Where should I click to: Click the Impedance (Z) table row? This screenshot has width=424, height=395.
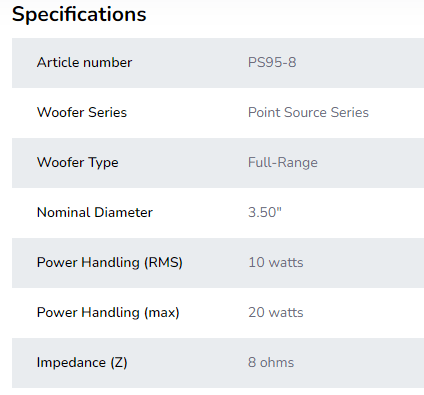pyautogui.click(x=218, y=363)
